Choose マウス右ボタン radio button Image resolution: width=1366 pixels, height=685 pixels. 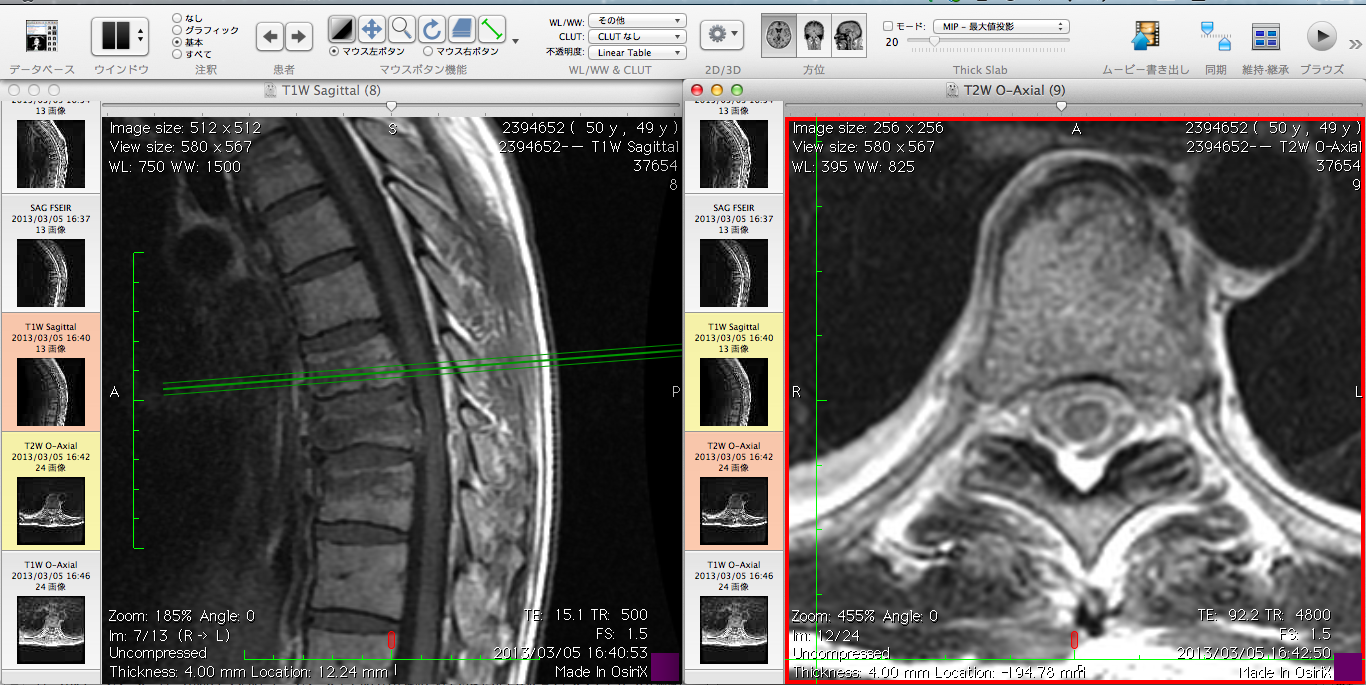(428, 51)
